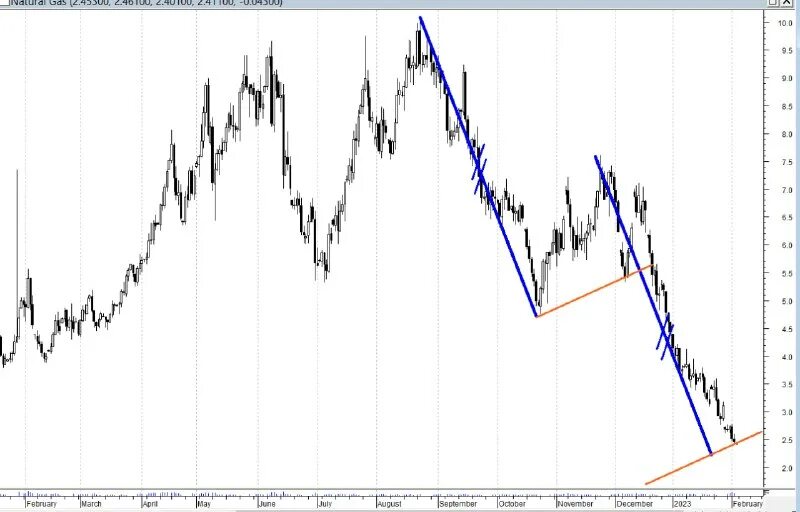Click the 9.0 price axis label
800x512 pixels.
pos(786,79)
